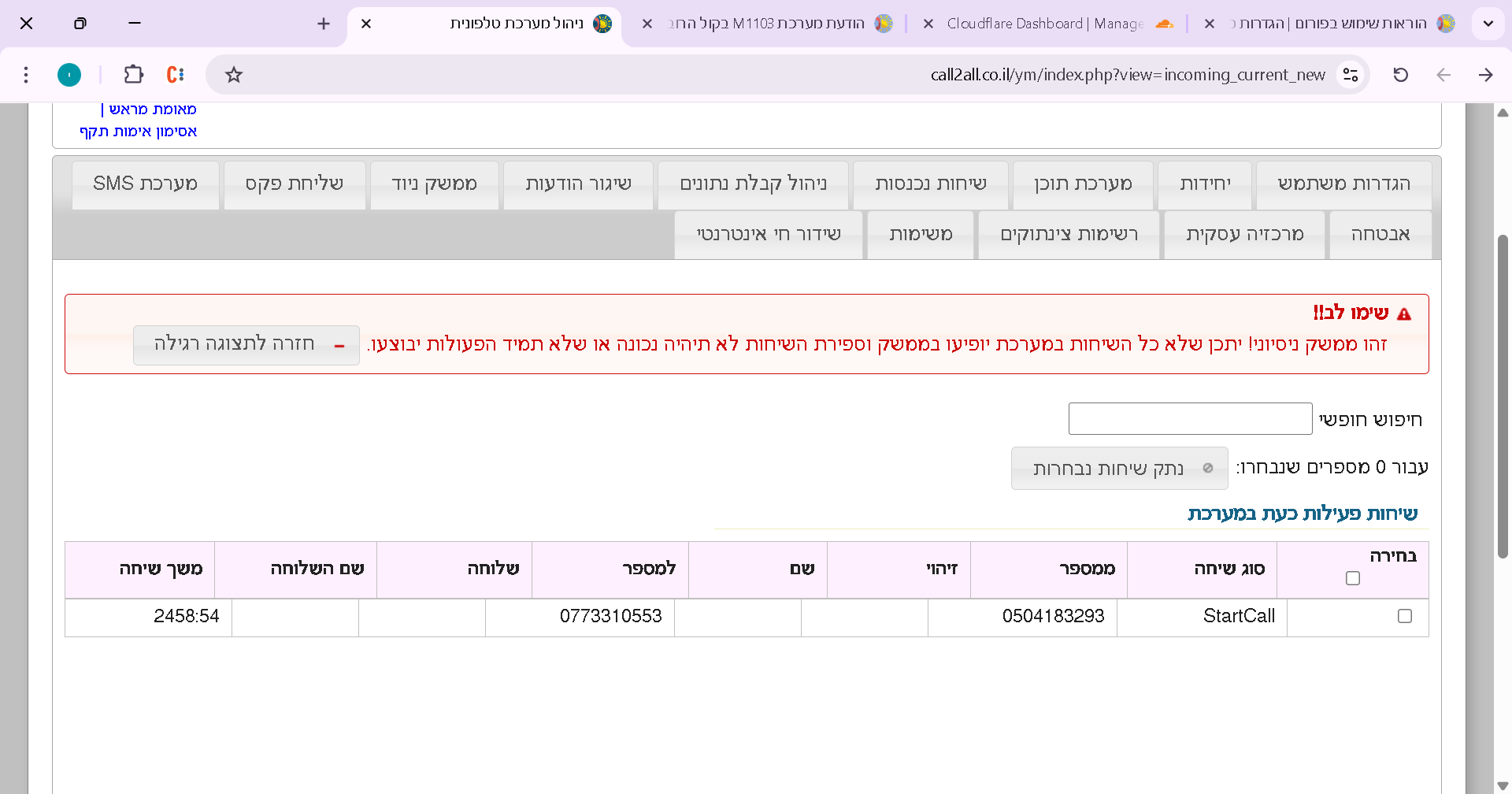1512x794 pixels.
Task: Click the teal profile avatar icon
Action: tap(69, 75)
